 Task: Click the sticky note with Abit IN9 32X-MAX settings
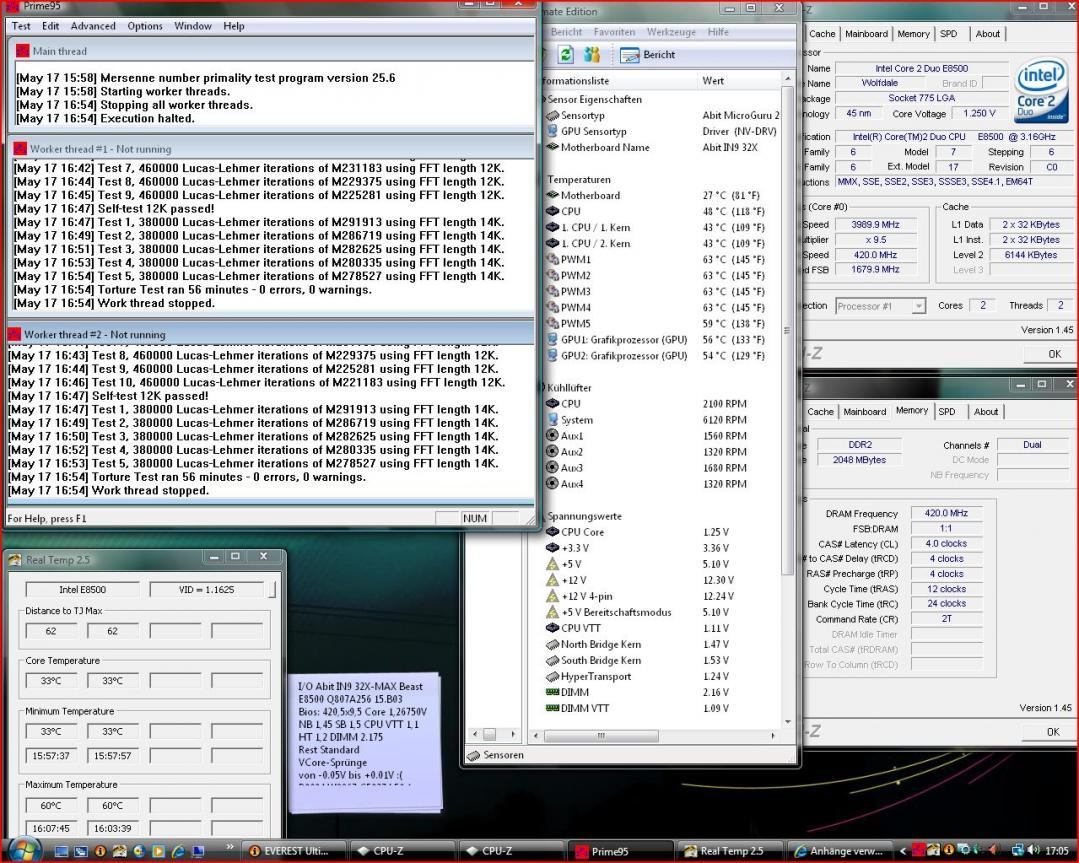point(365,741)
